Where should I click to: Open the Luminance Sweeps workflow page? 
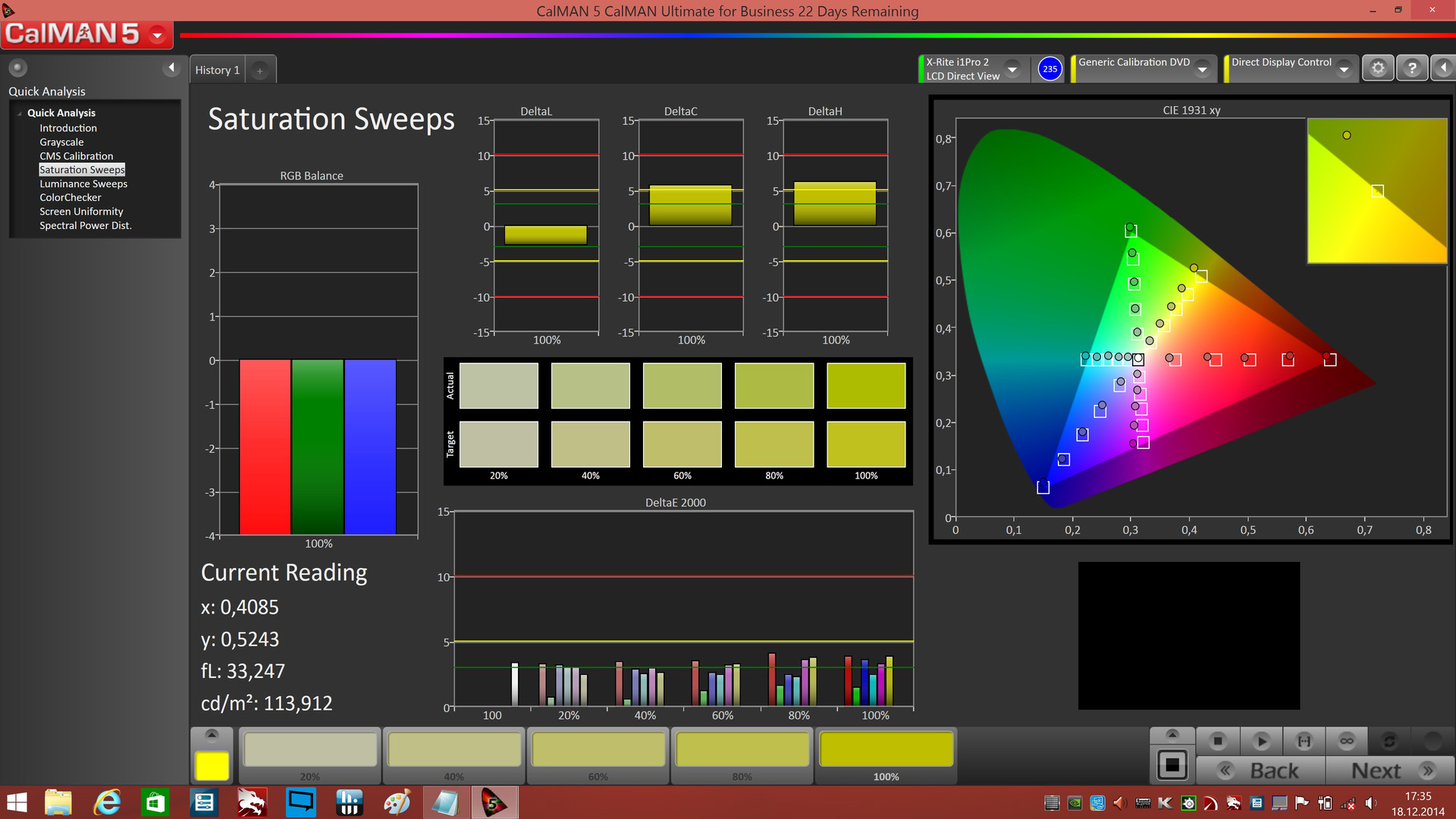(x=83, y=184)
